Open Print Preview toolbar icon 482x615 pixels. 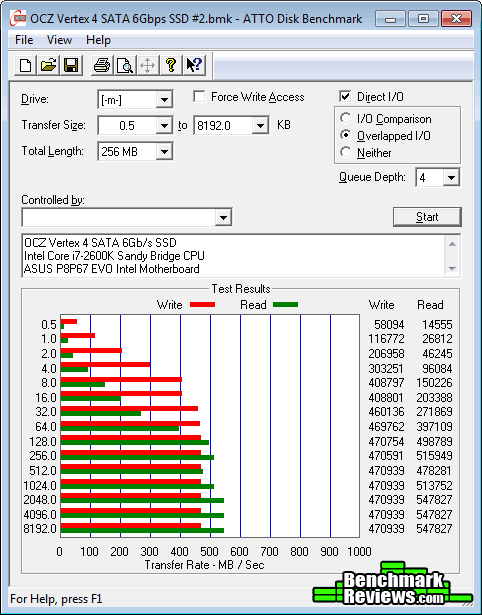125,65
